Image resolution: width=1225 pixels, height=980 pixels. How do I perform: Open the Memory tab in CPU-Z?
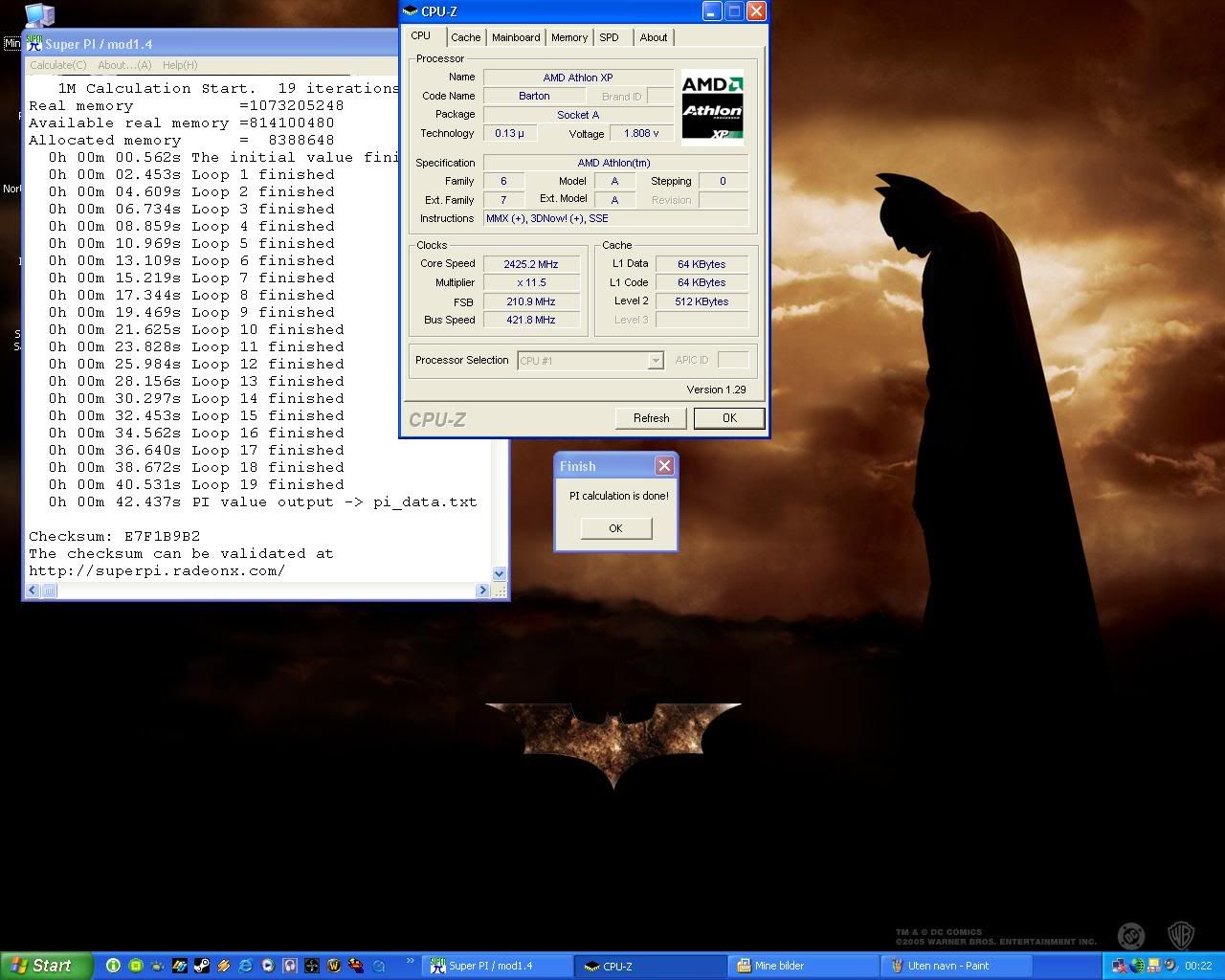click(x=569, y=37)
